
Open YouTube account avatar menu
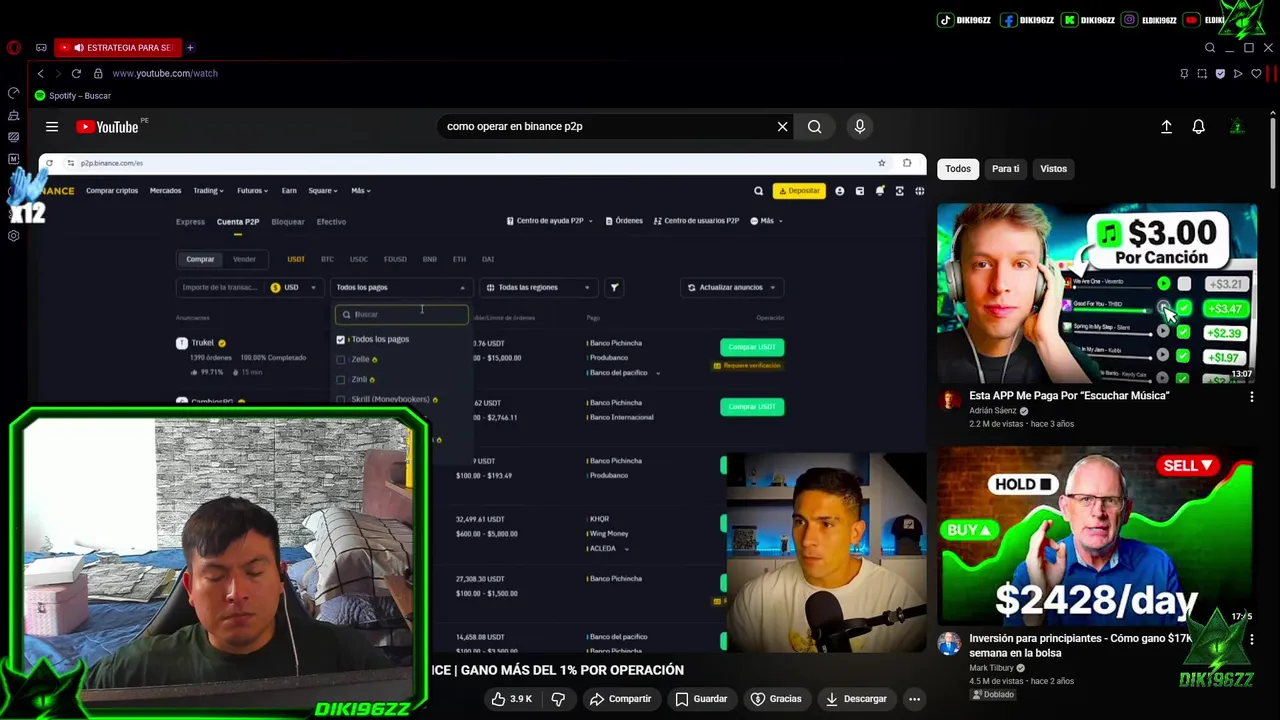click(x=1237, y=126)
